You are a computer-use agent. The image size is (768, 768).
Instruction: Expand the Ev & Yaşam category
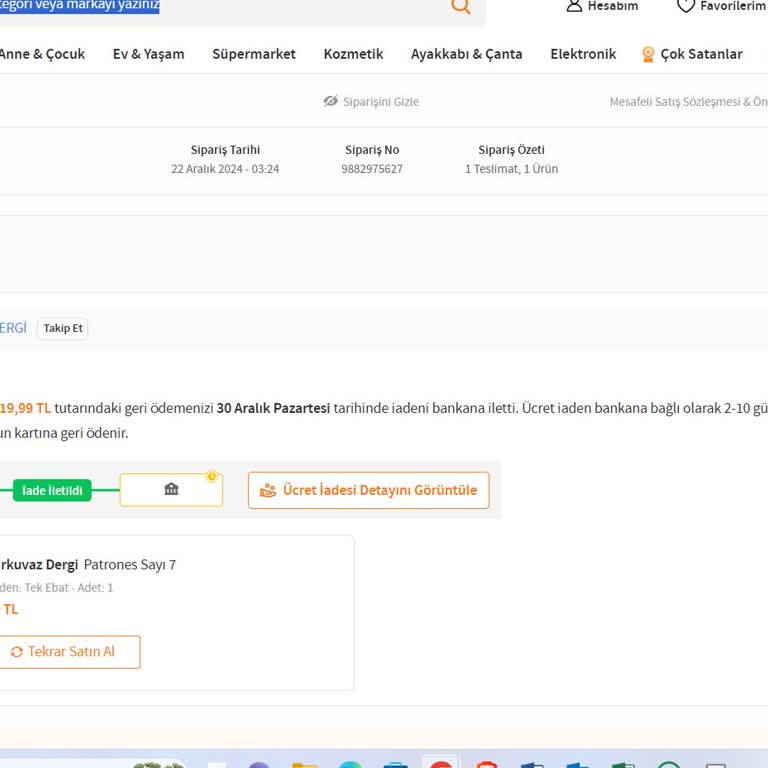(x=148, y=54)
